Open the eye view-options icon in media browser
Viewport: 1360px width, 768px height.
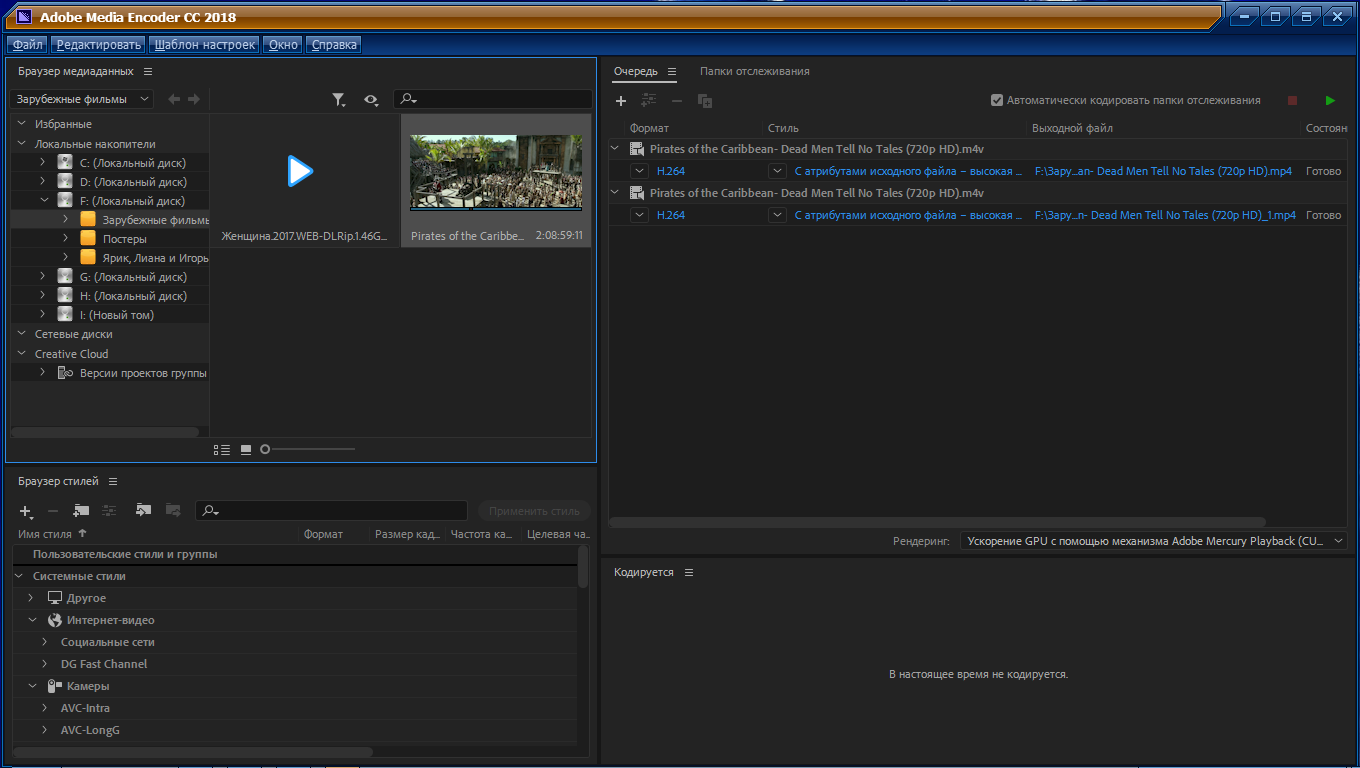click(x=371, y=99)
